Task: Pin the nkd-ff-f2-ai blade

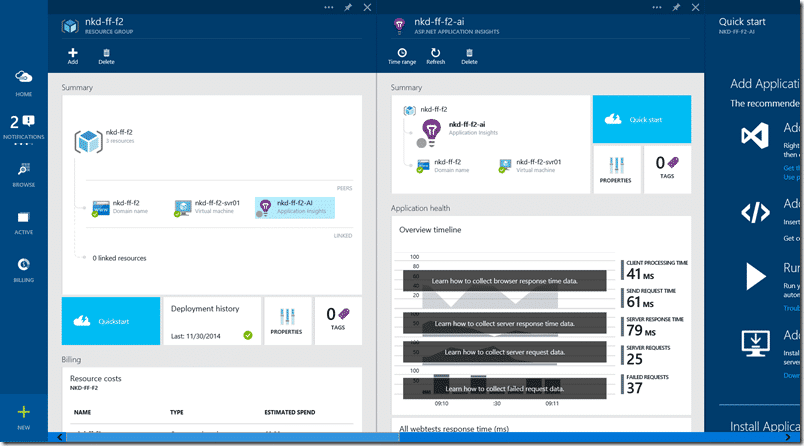Action: tap(676, 7)
